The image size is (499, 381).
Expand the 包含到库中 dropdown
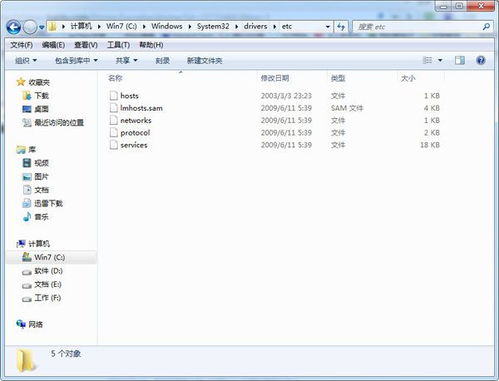[x=76, y=60]
